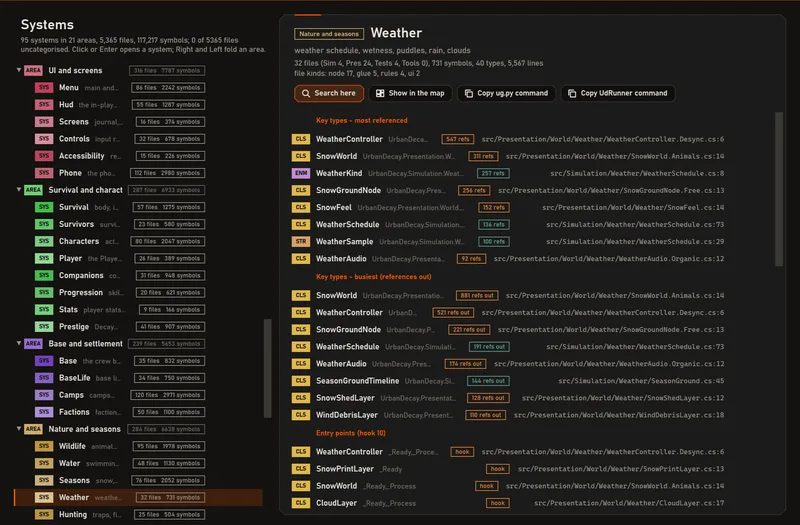Open SnowShedLayer in busiest list
Image resolution: width=800 pixels, height=525 pixels.
[508, 398]
